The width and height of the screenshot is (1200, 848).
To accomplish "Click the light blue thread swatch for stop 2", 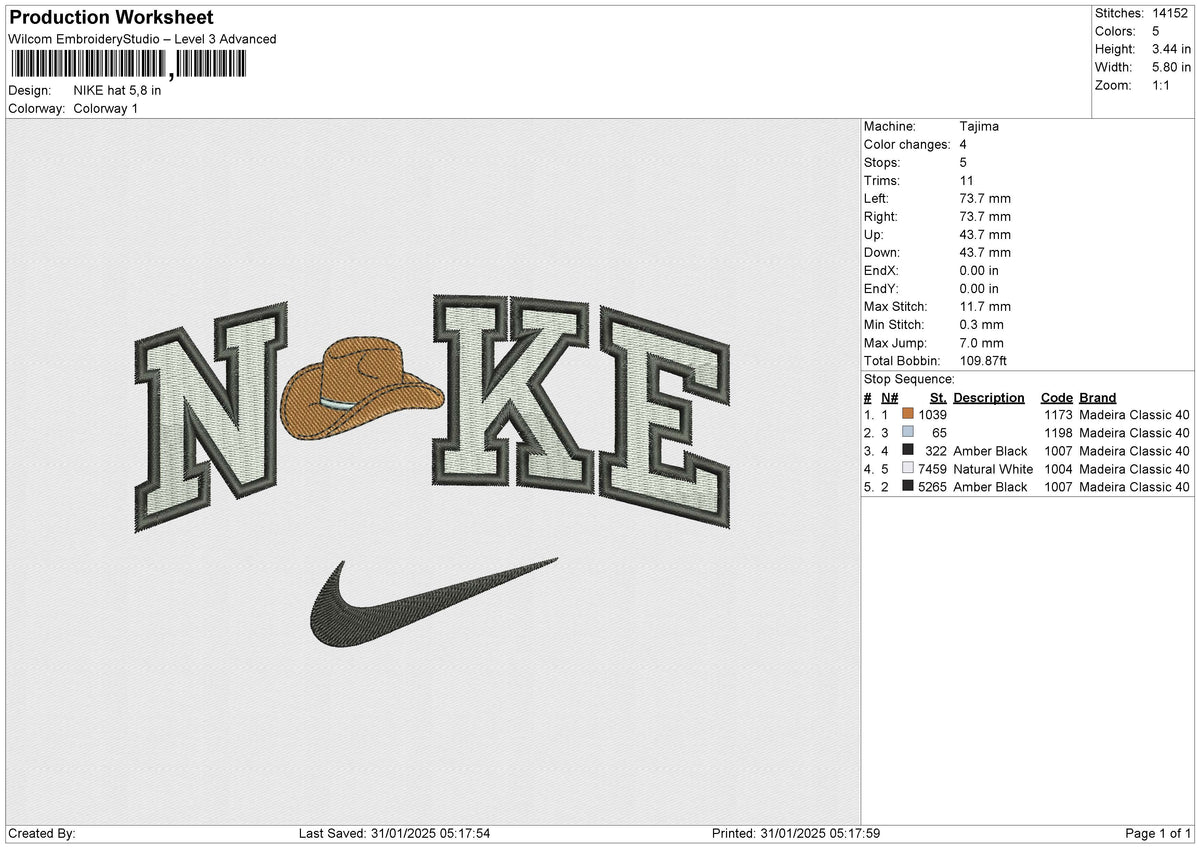I will coord(908,432).
